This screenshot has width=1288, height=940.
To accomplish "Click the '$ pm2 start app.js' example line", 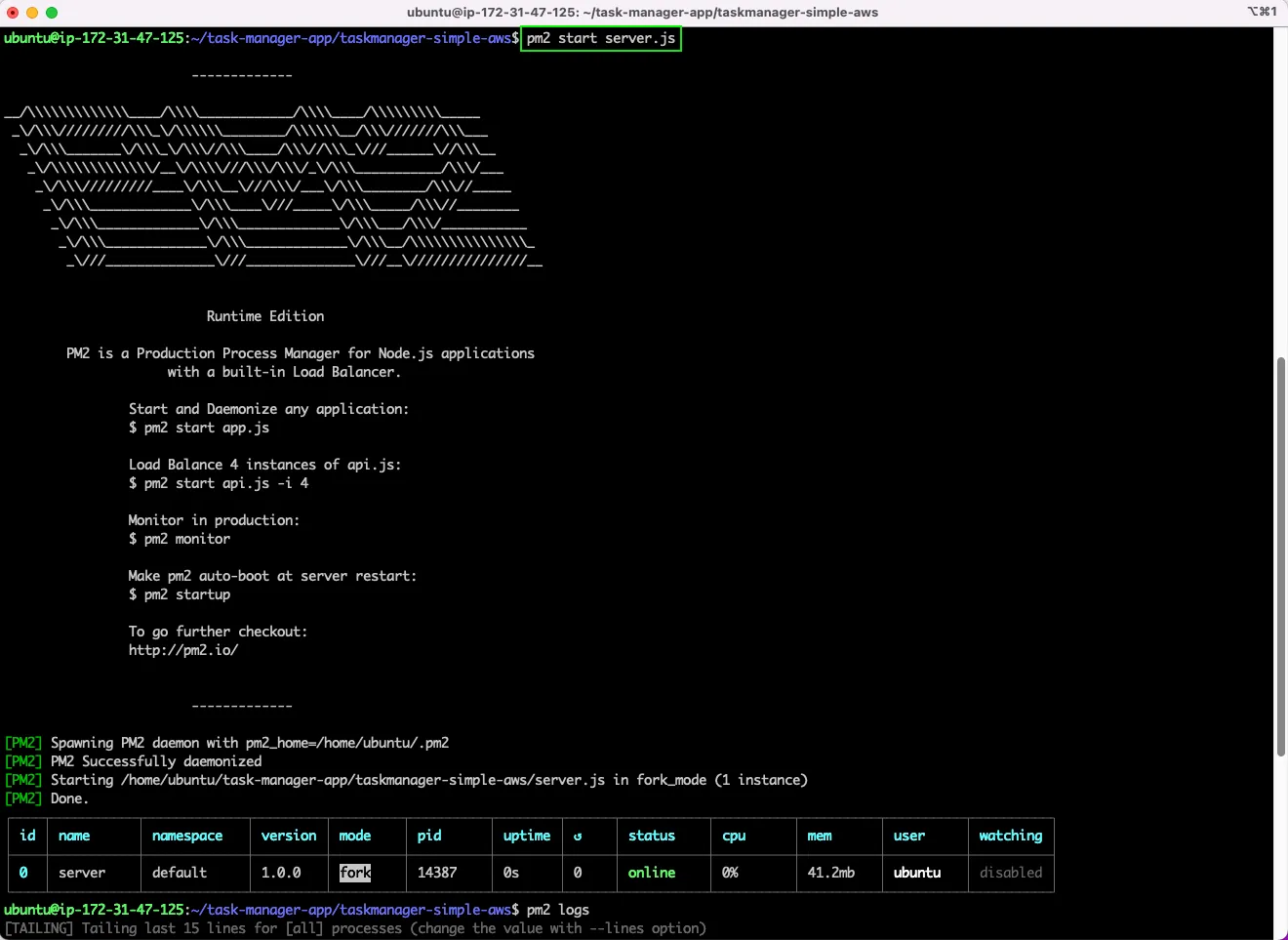I will [x=199, y=428].
